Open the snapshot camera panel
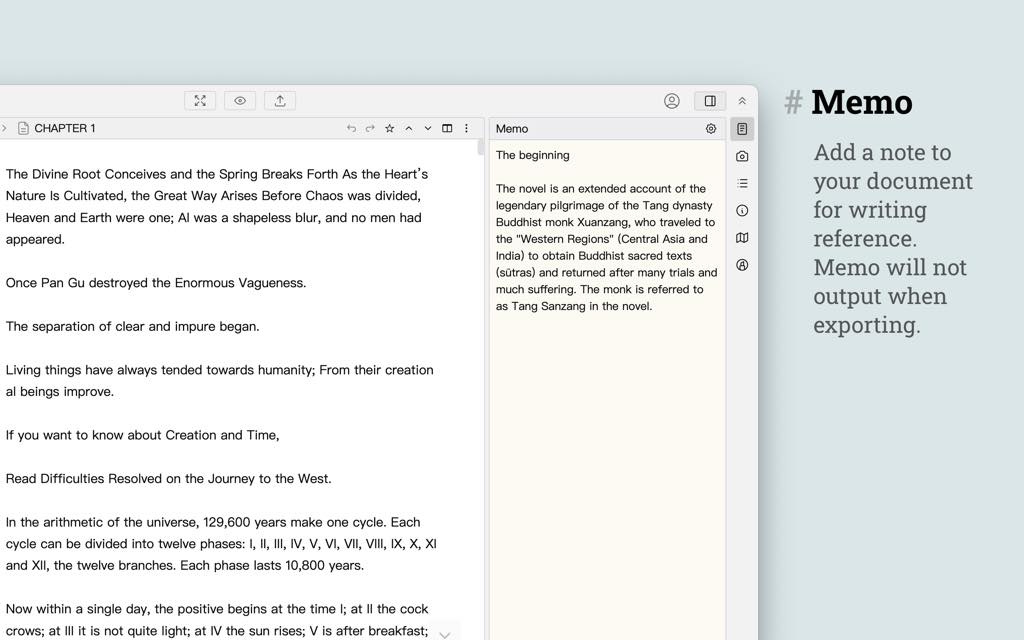The image size is (1024, 640). click(x=742, y=156)
